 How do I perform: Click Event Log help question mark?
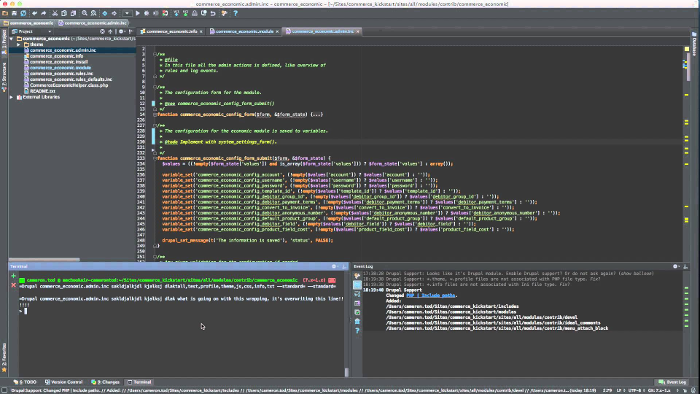click(x=357, y=331)
